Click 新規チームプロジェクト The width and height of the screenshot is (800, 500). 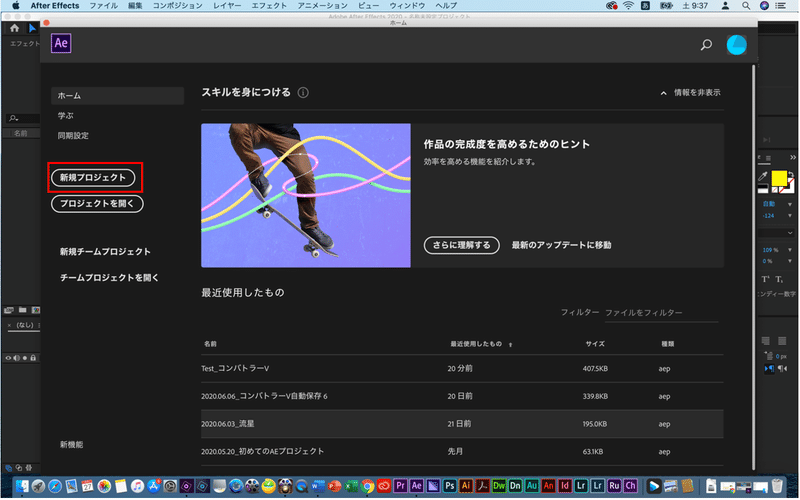[x=105, y=252]
